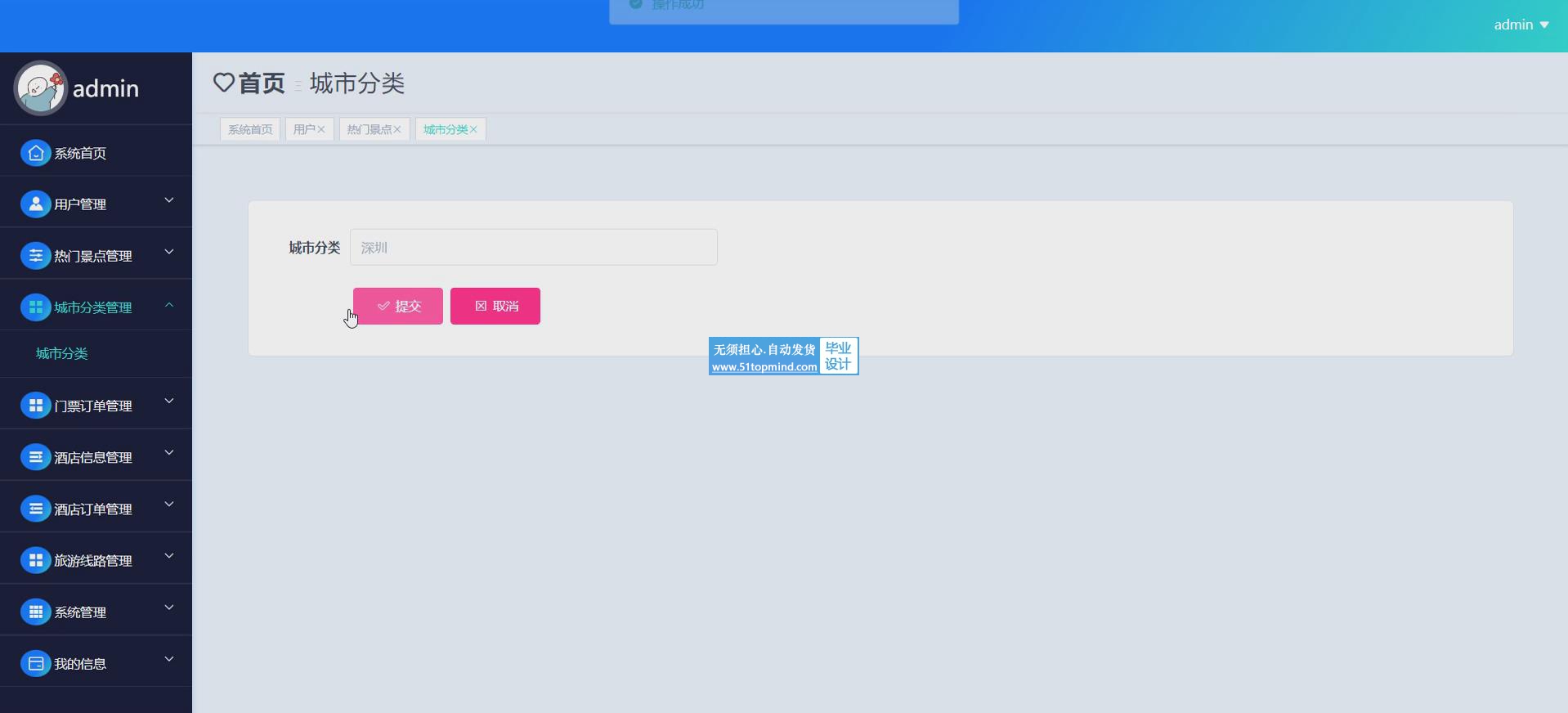Click the 城市分类管理 menu label
This screenshot has width=1568, height=713.
point(93,307)
